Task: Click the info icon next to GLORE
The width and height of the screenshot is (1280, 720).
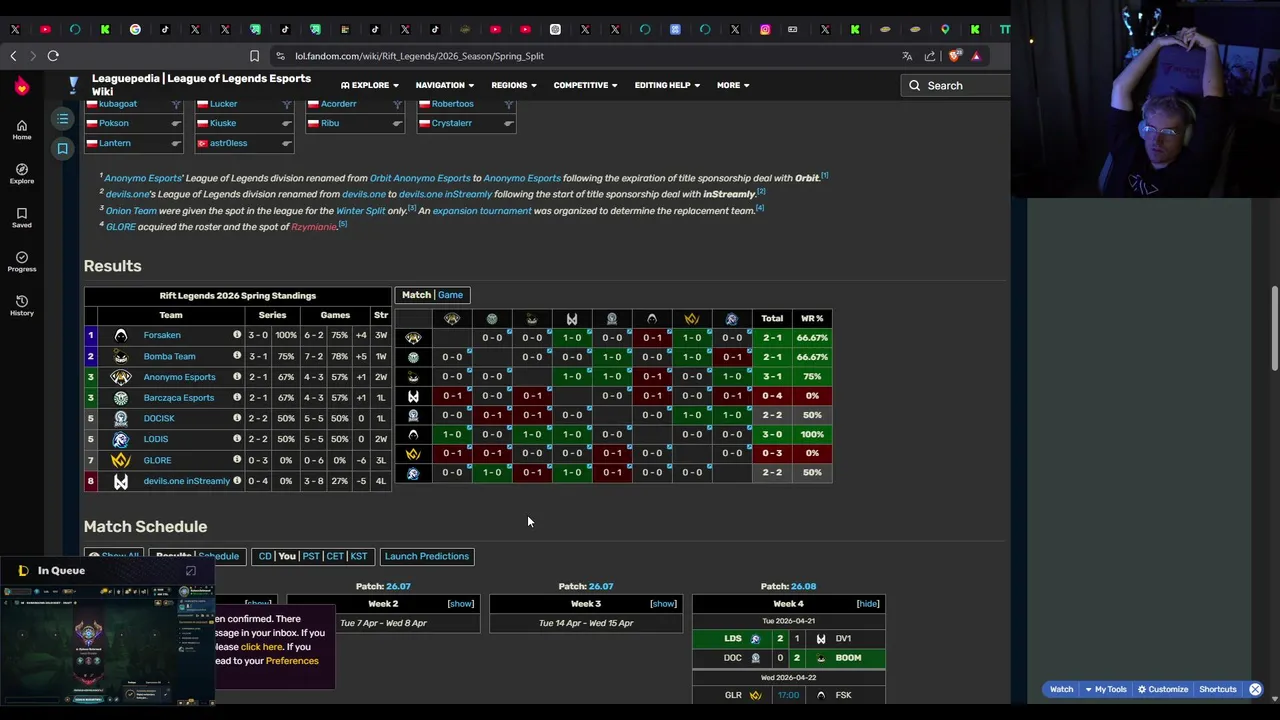Action: click(x=237, y=460)
